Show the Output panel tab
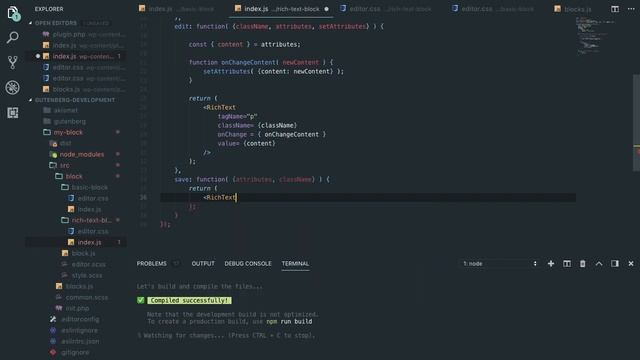 (x=203, y=264)
